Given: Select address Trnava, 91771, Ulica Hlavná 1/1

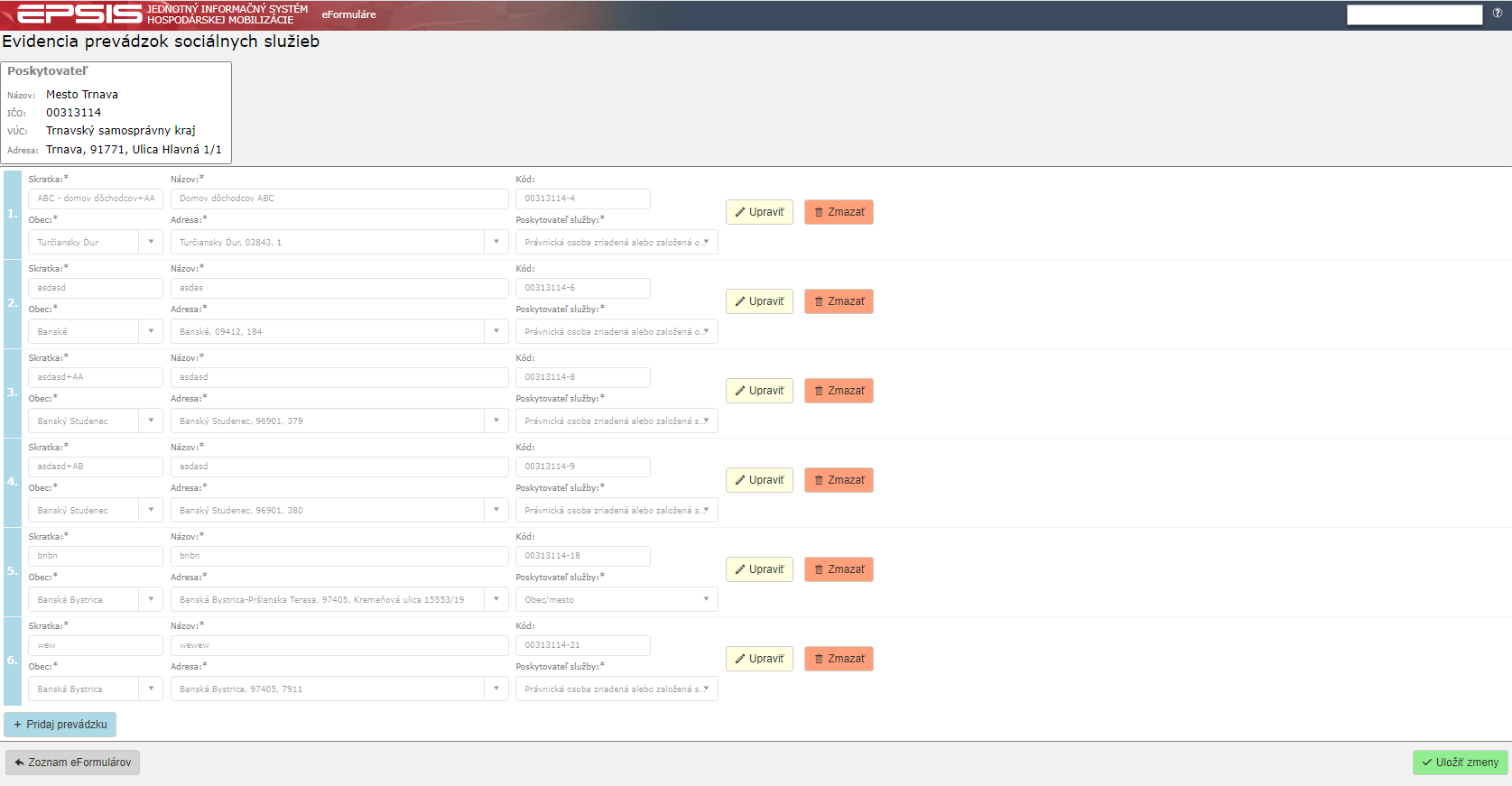Looking at the screenshot, I should click(x=134, y=150).
